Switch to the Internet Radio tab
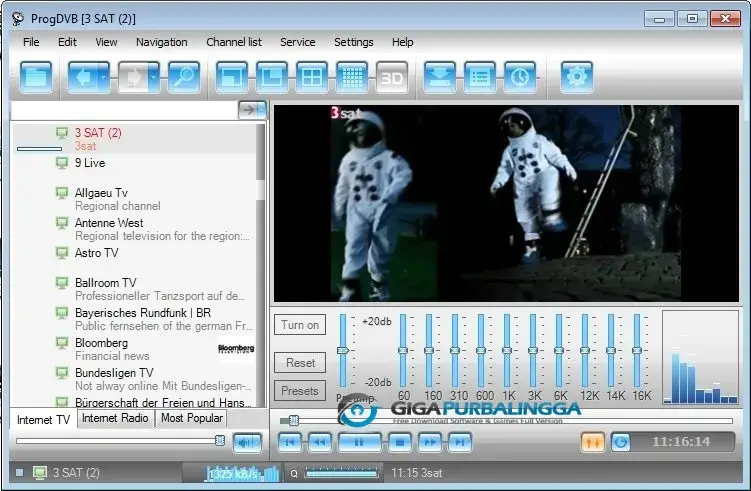The width and height of the screenshot is (751, 491). tap(115, 418)
